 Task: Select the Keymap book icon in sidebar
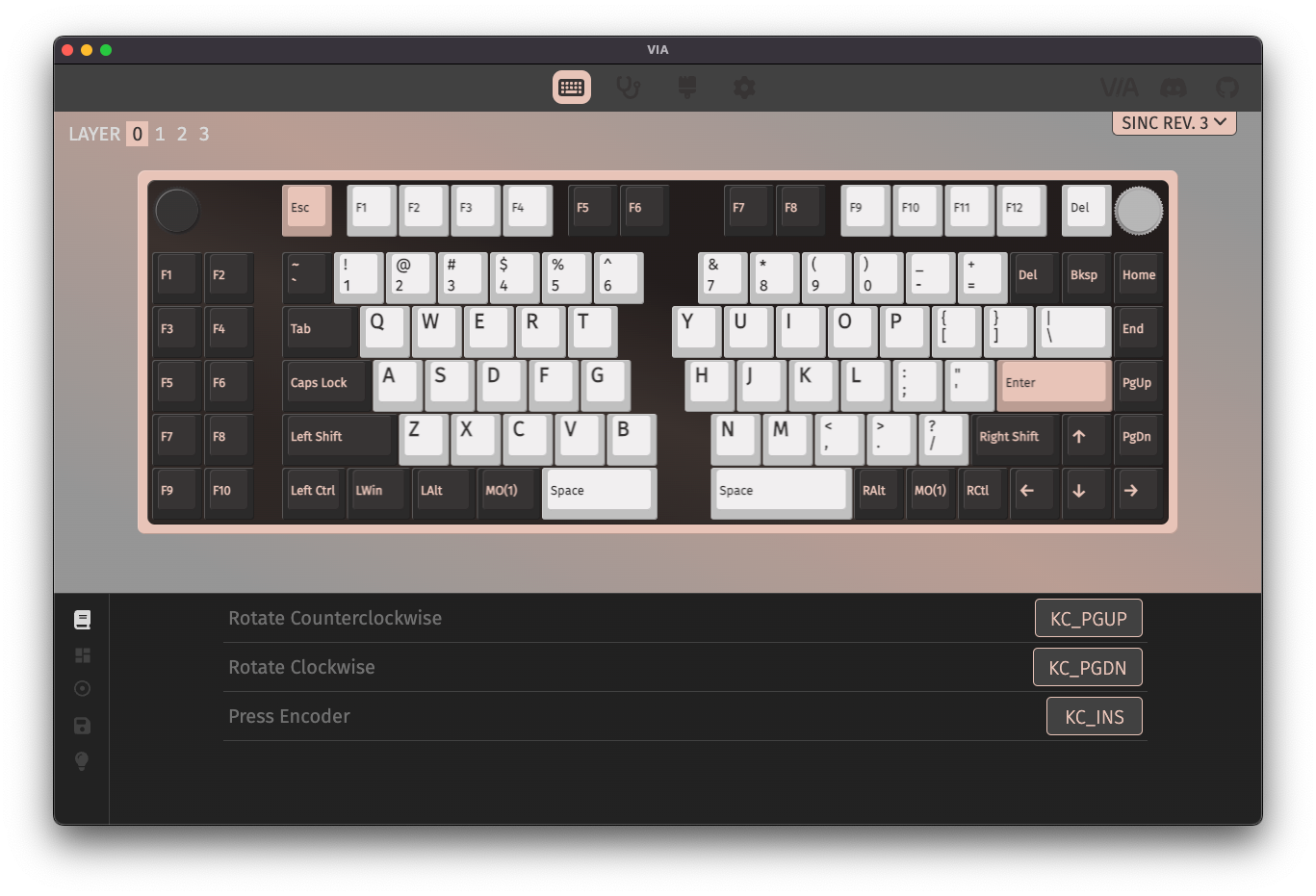pyautogui.click(x=83, y=620)
